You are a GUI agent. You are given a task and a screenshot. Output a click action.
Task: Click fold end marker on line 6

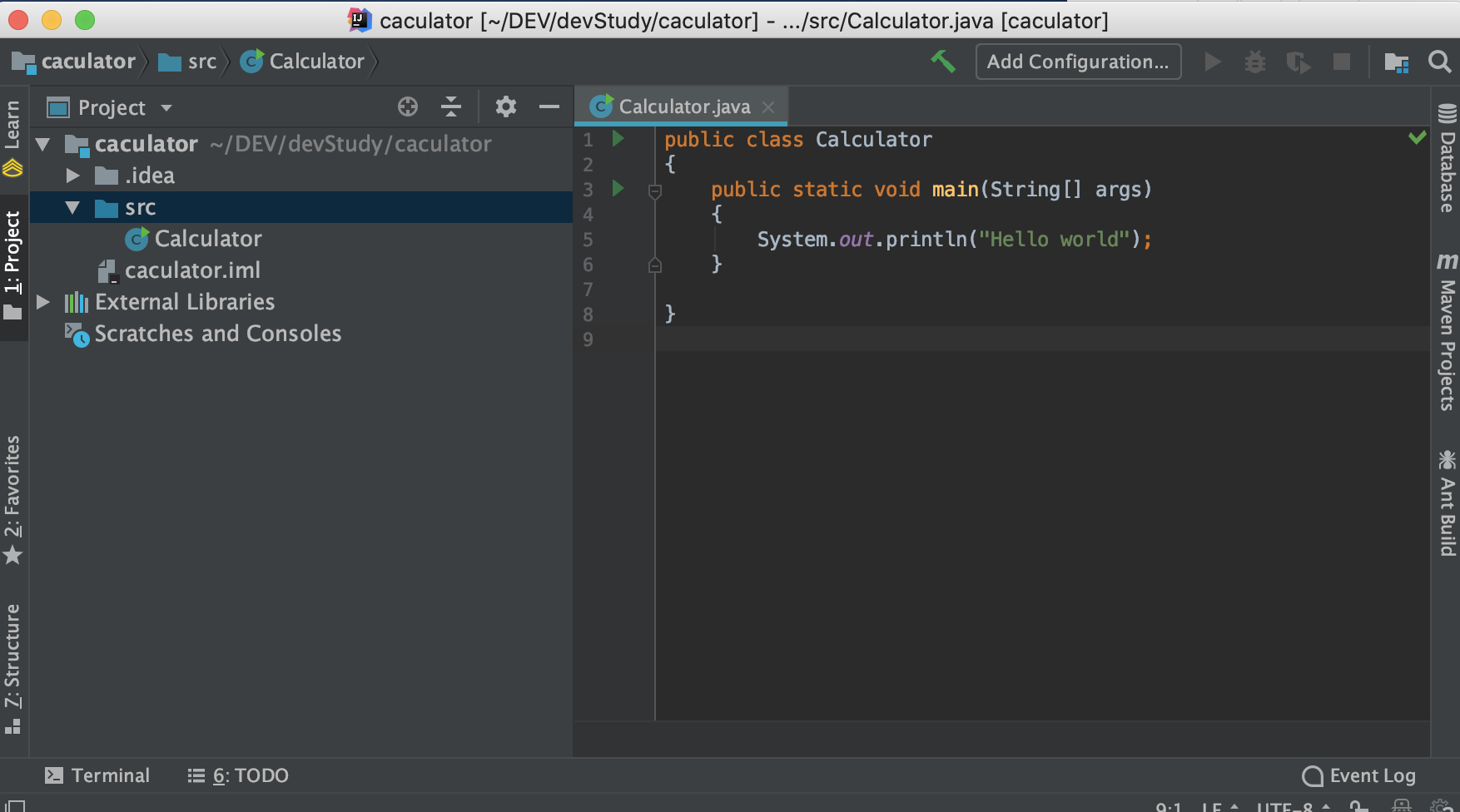[655, 265]
